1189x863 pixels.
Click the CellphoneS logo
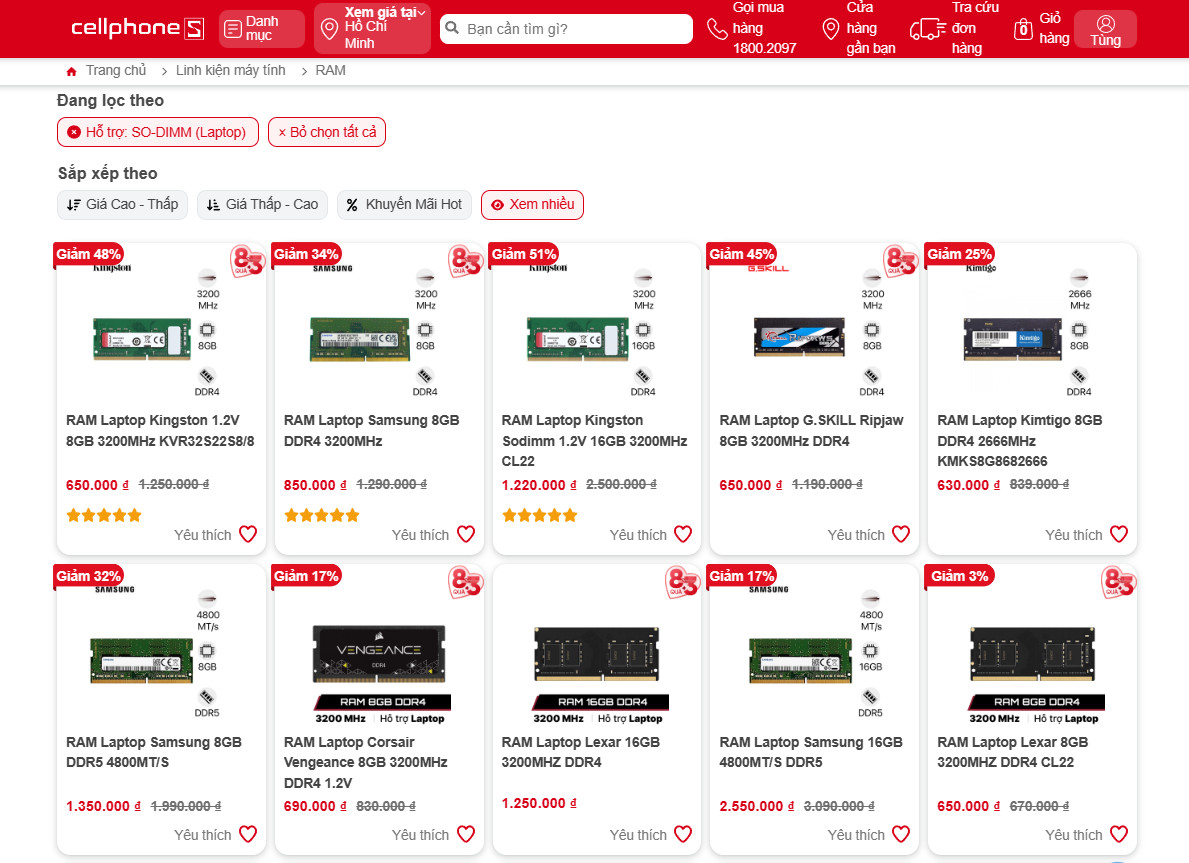[137, 28]
